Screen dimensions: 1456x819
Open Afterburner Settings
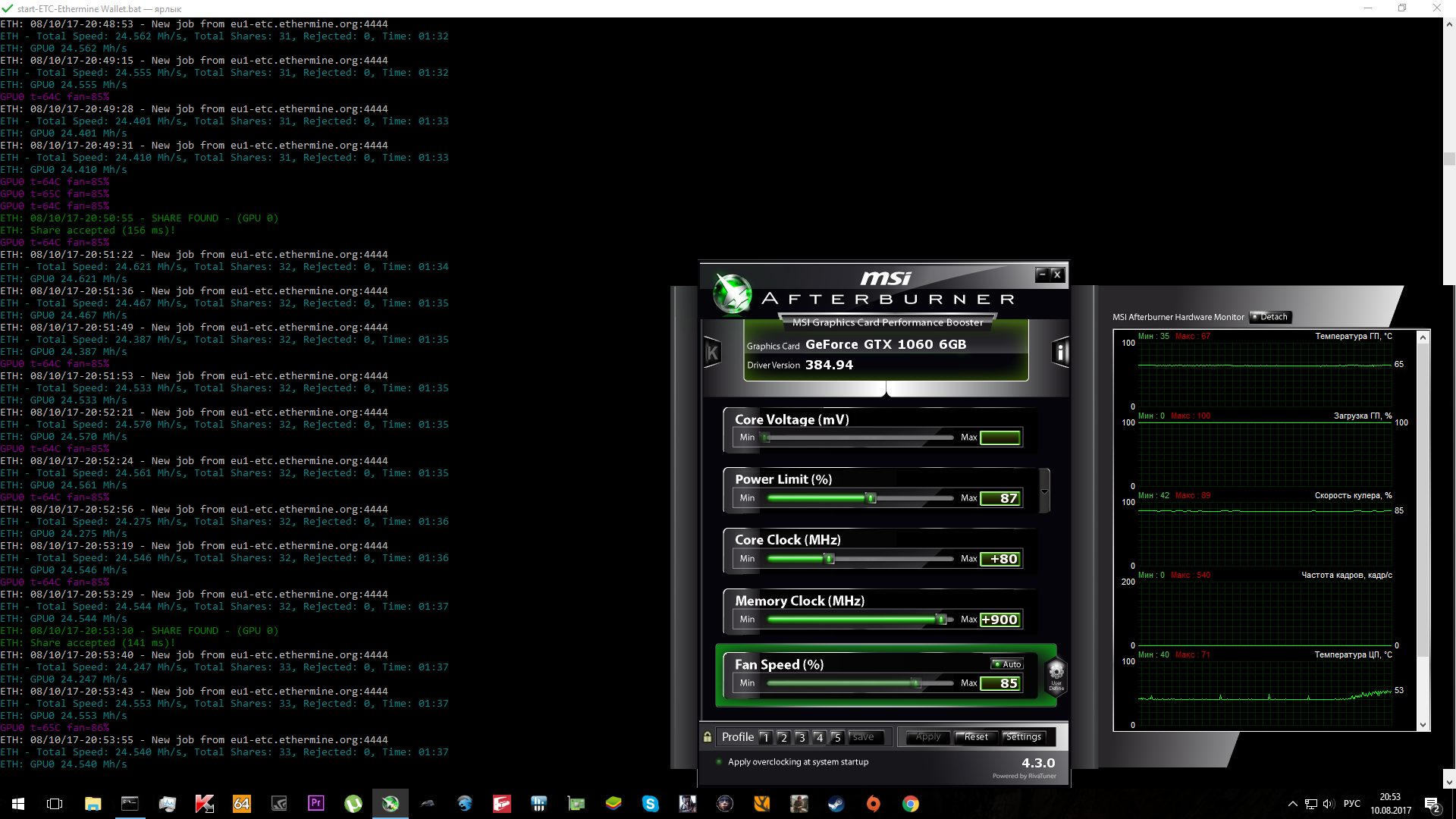(x=1023, y=737)
